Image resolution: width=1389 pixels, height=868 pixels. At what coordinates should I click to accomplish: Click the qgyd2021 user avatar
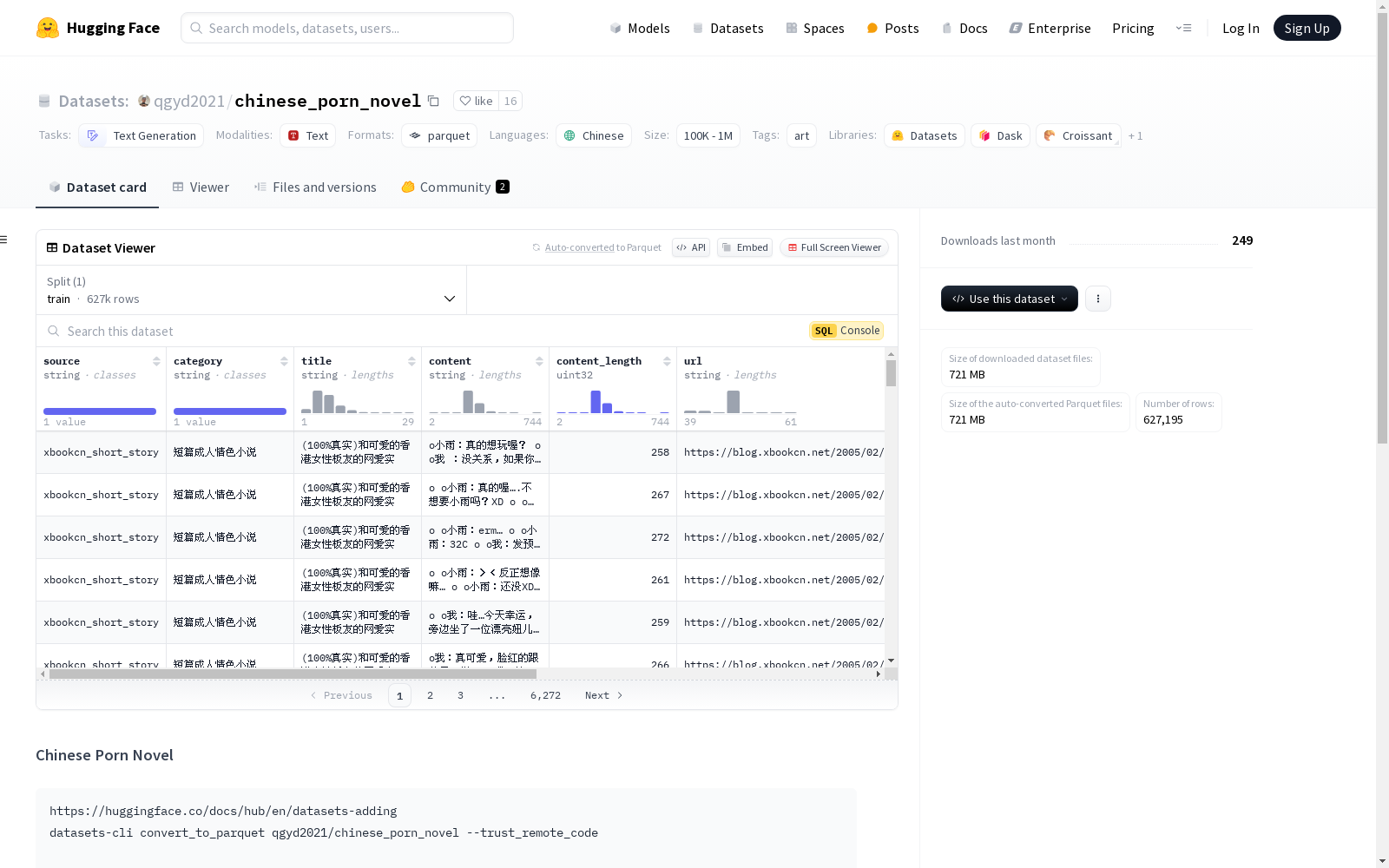pos(144,101)
